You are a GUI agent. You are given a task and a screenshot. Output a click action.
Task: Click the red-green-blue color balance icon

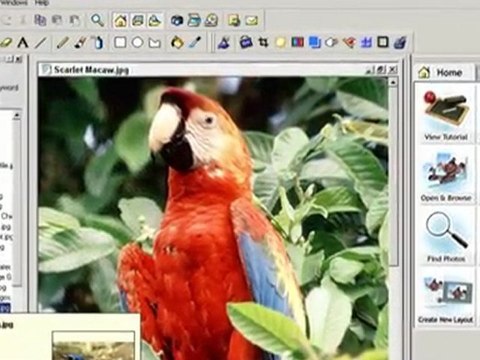click(298, 42)
